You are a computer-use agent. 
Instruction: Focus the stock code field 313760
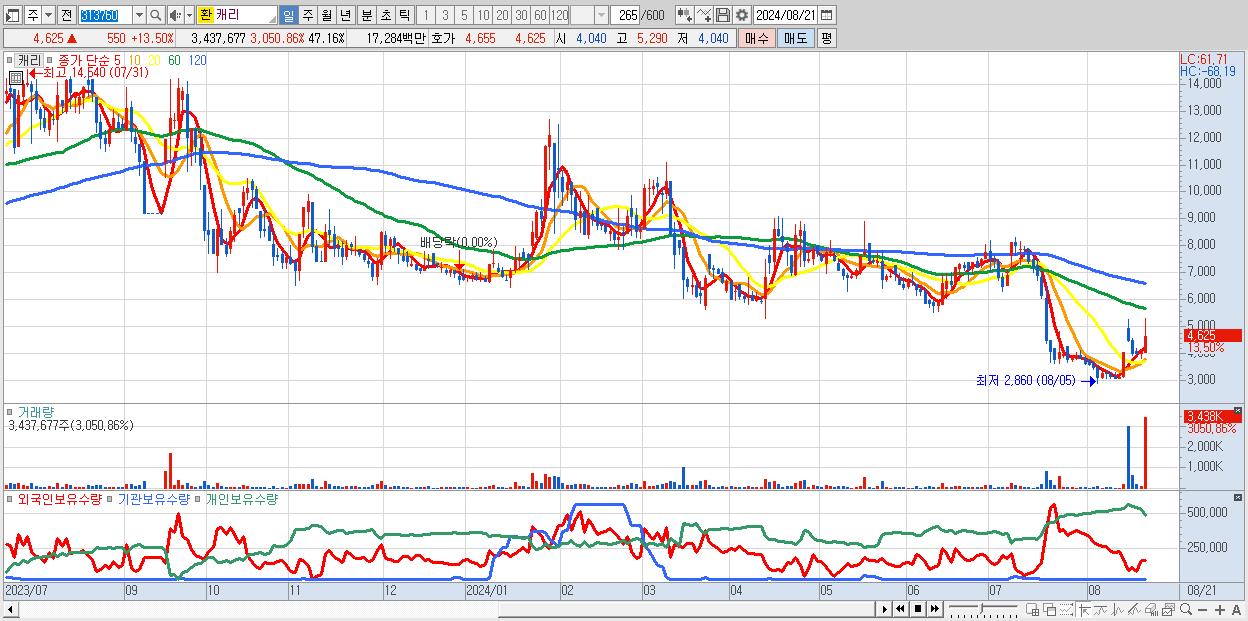click(104, 15)
